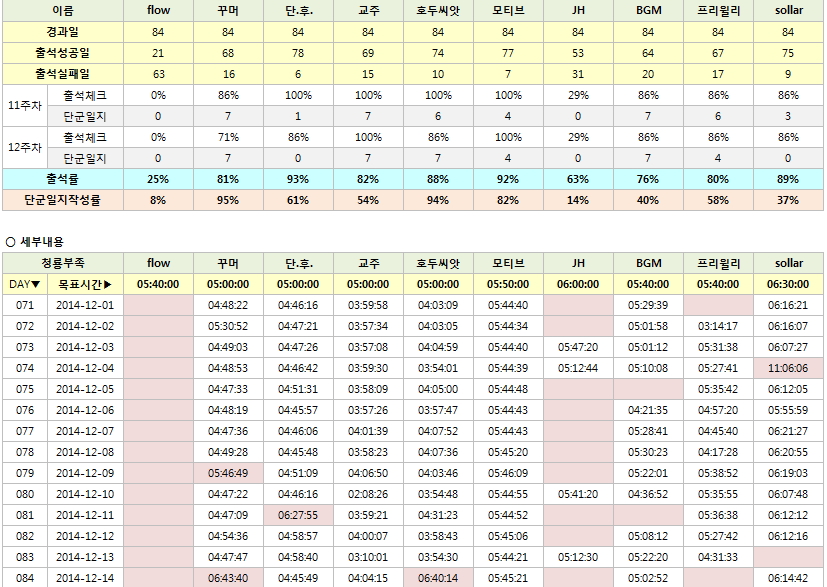Click JH's time 05:47:20
The image size is (827, 587).
pyautogui.click(x=578, y=347)
